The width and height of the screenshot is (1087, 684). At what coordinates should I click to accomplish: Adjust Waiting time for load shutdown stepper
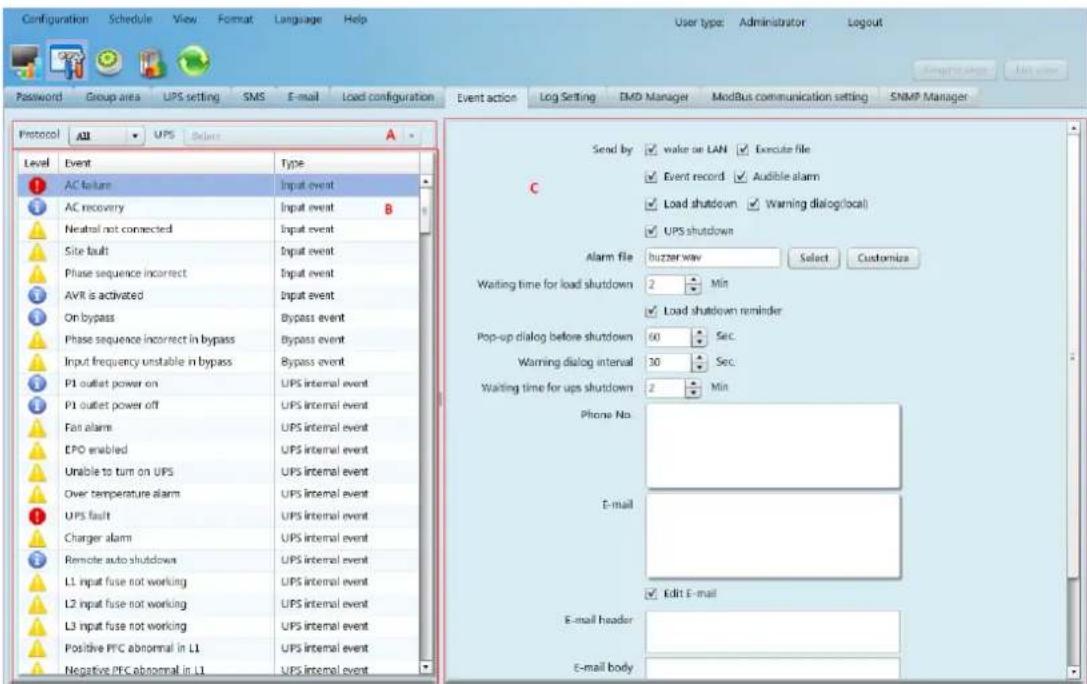coord(693,285)
